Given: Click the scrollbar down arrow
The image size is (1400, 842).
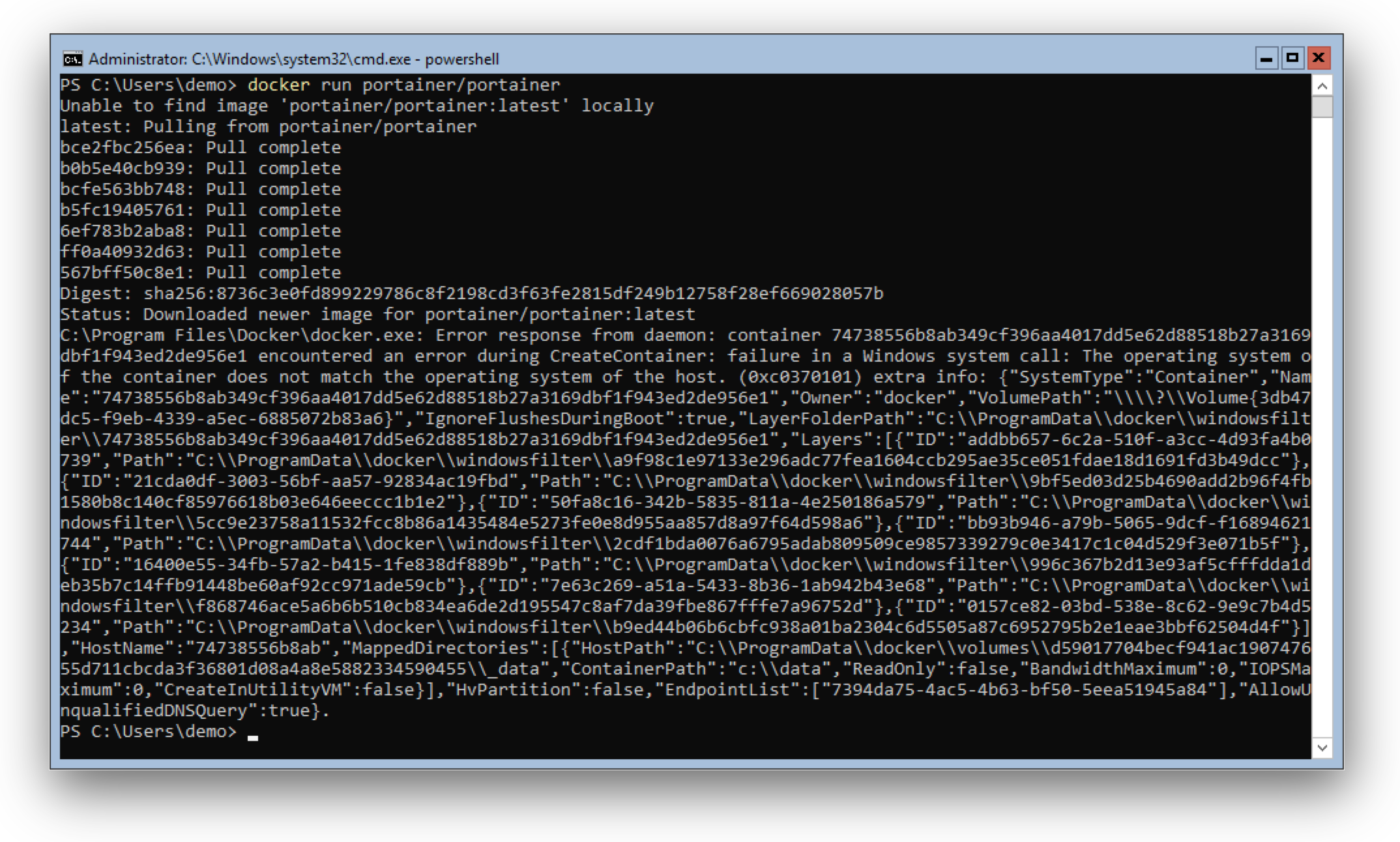Looking at the screenshot, I should click(x=1322, y=748).
